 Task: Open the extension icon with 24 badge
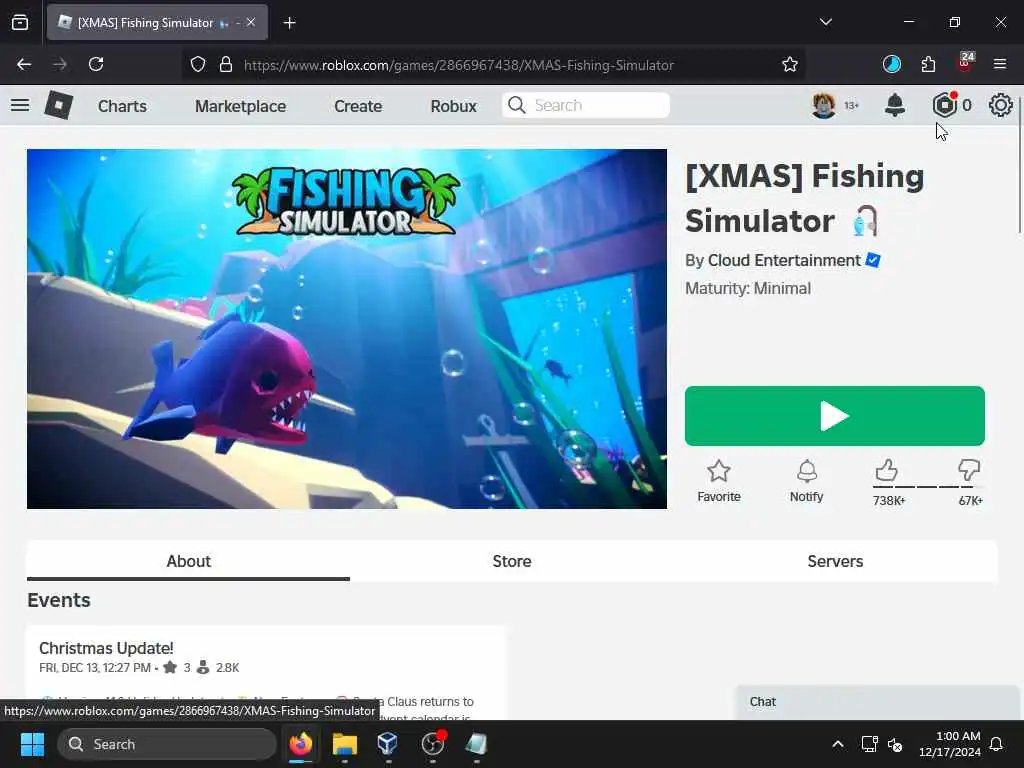tap(965, 63)
